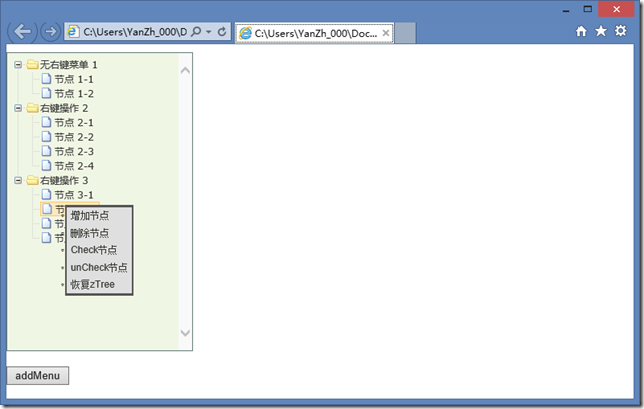Select tree node 节点 1-2
The image size is (644, 409).
74,94
